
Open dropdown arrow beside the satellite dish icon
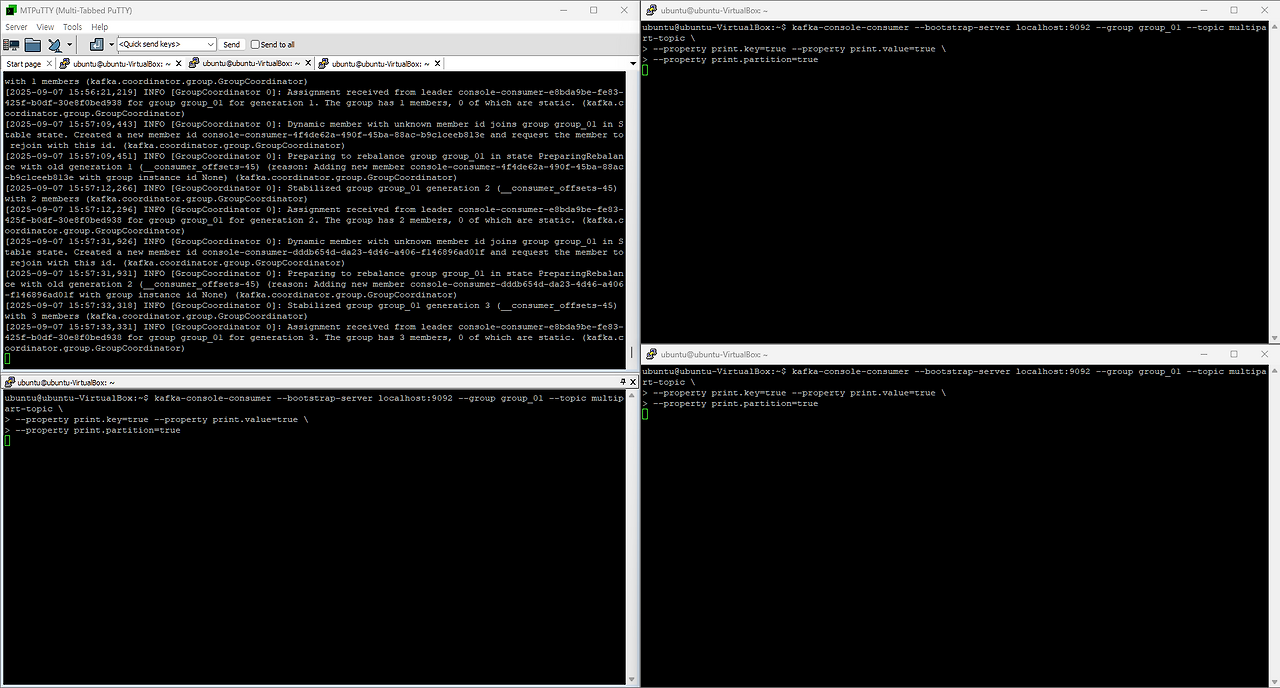pyautogui.click(x=69, y=45)
